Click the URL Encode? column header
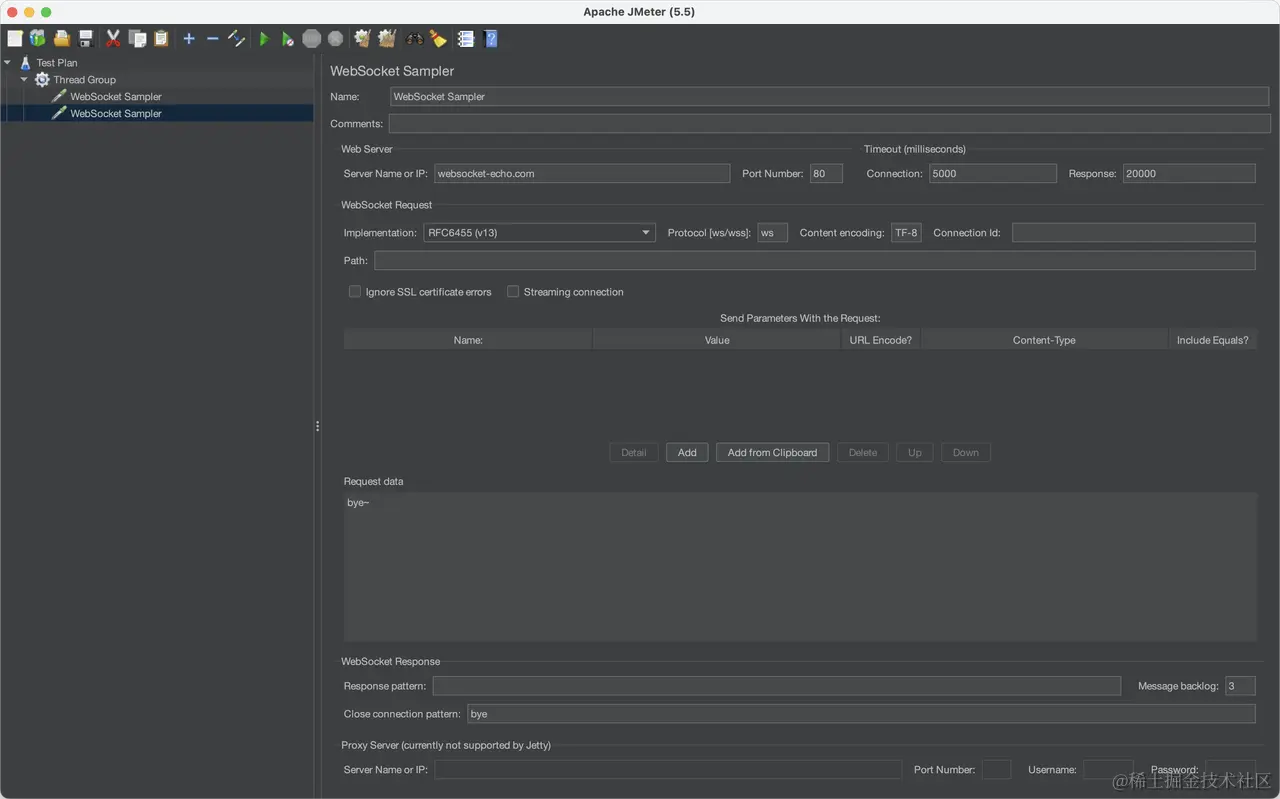The width and height of the screenshot is (1280, 799). (x=881, y=340)
